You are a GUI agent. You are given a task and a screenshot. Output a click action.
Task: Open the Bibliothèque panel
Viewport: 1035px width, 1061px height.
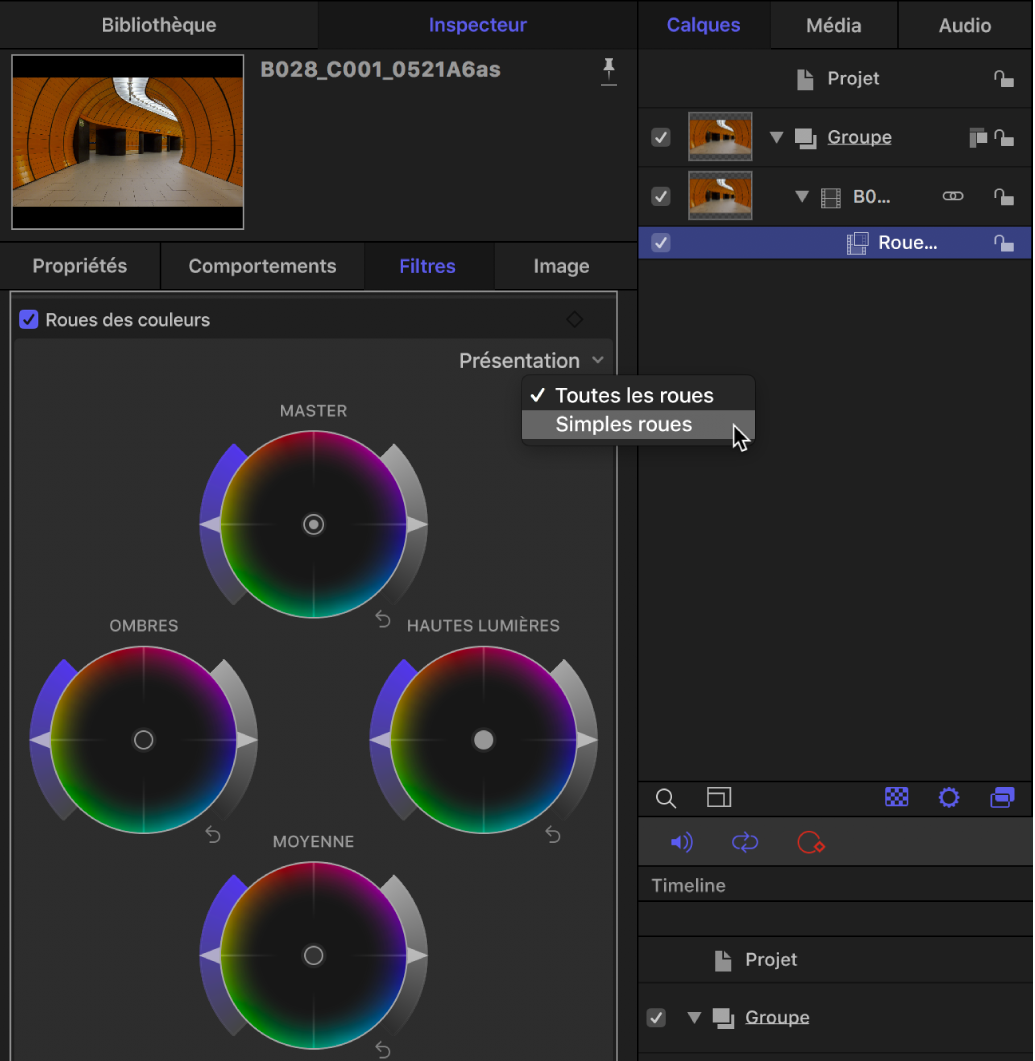[158, 25]
